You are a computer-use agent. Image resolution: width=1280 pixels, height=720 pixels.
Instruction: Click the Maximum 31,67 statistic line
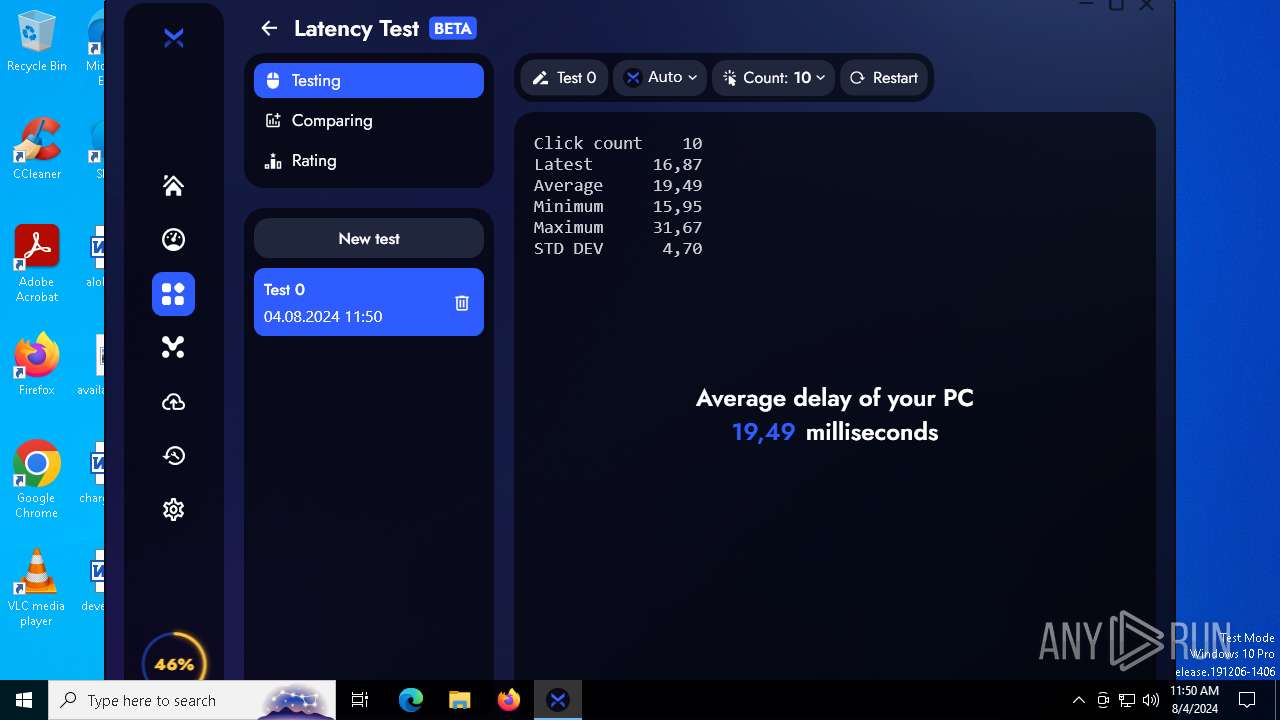click(x=618, y=228)
